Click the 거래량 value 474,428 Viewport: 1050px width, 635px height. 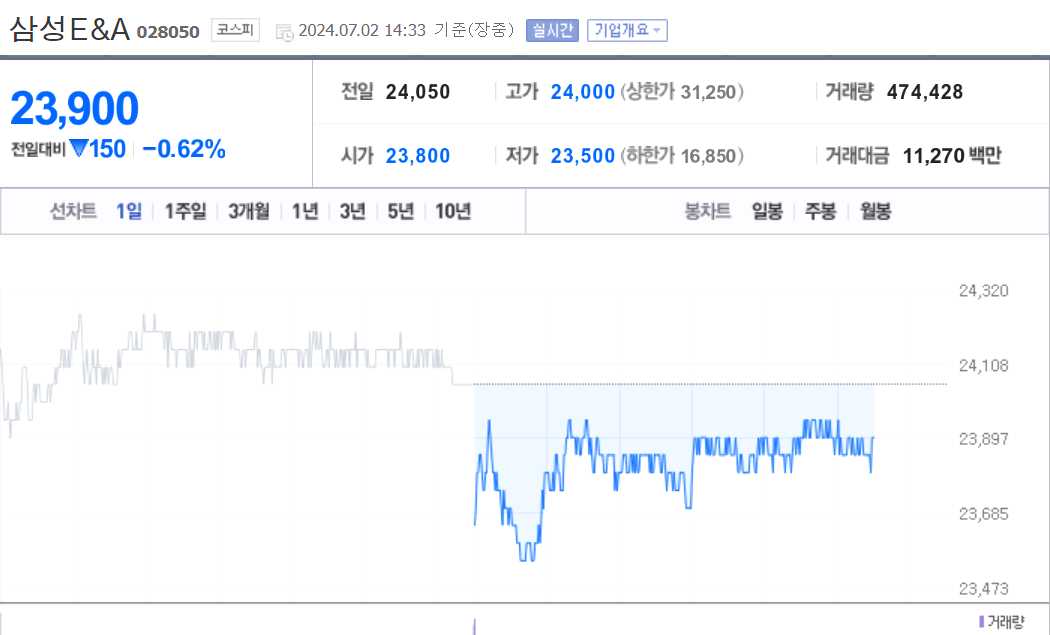[925, 92]
